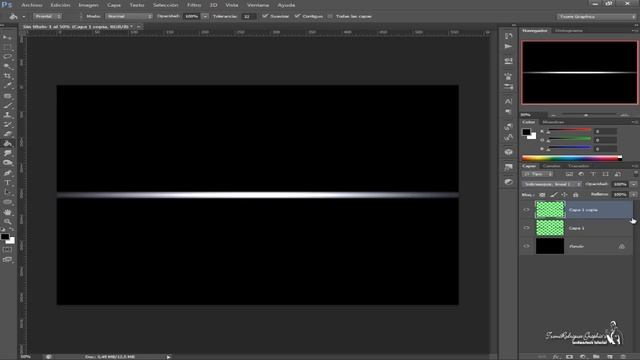640x360 pixels.
Task: Open the layer blend mode dropdown
Action: click(x=552, y=184)
